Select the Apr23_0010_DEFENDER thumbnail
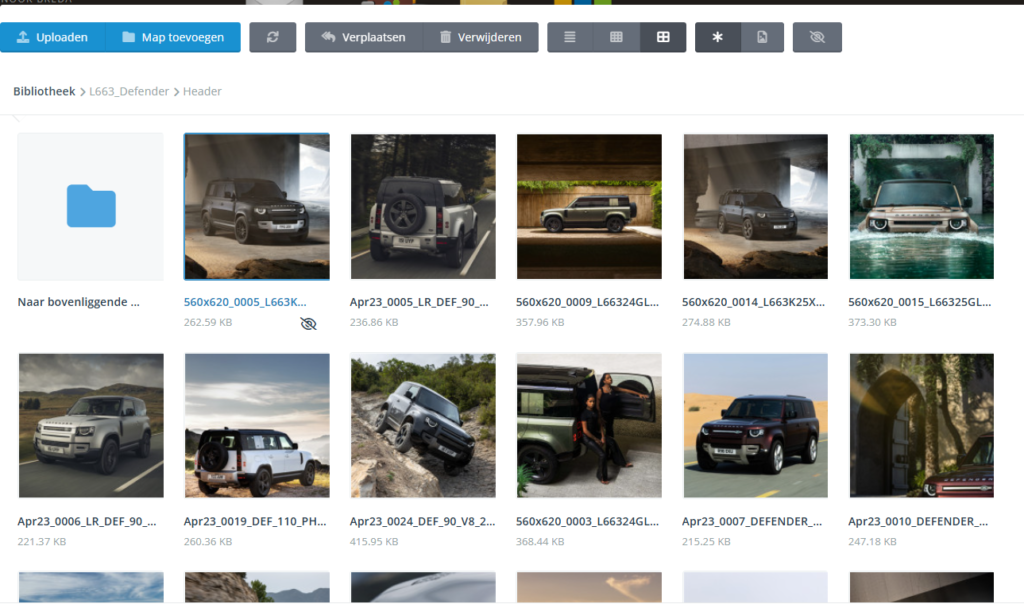 click(921, 425)
